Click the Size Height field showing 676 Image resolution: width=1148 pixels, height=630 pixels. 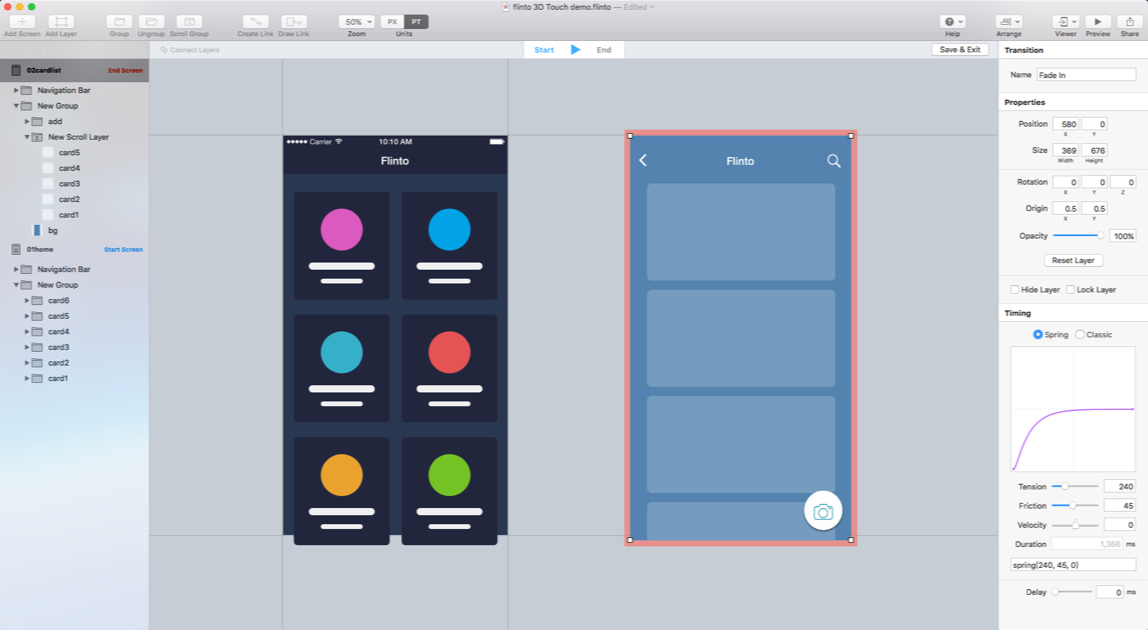[1095, 150]
